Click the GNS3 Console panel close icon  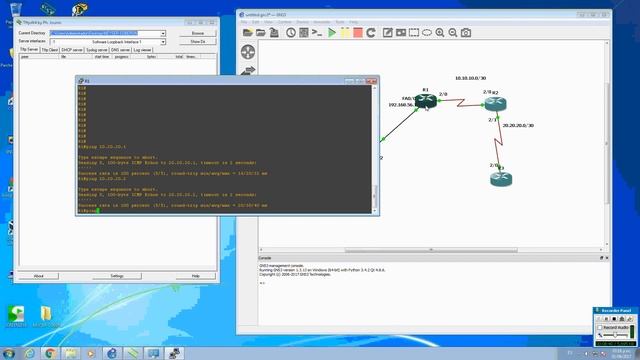pos(607,258)
